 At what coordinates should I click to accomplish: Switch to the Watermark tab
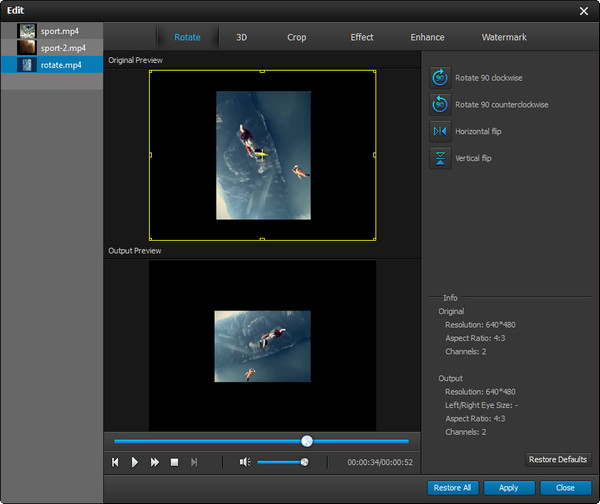(x=504, y=37)
